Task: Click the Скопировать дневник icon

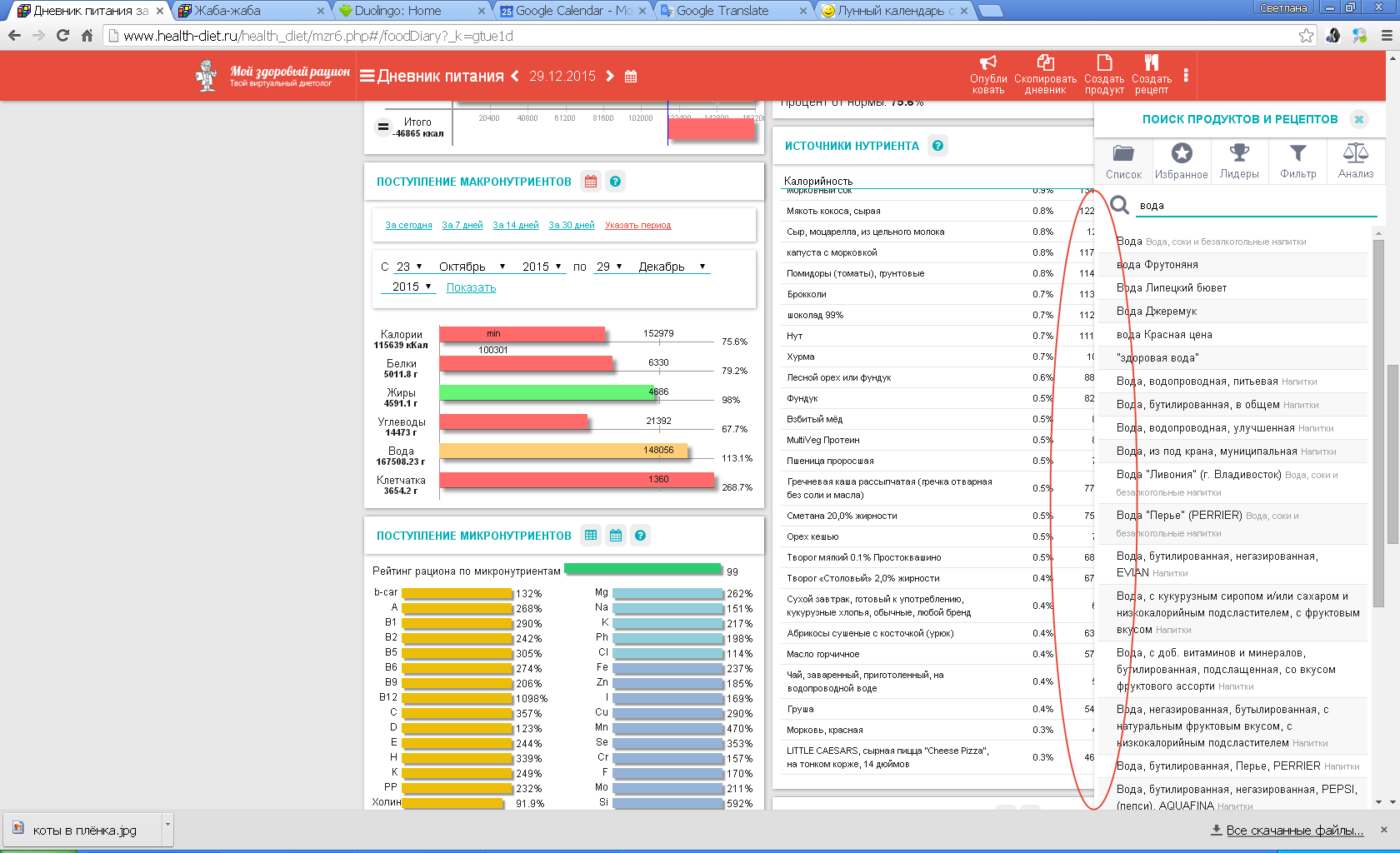Action: point(1045,63)
